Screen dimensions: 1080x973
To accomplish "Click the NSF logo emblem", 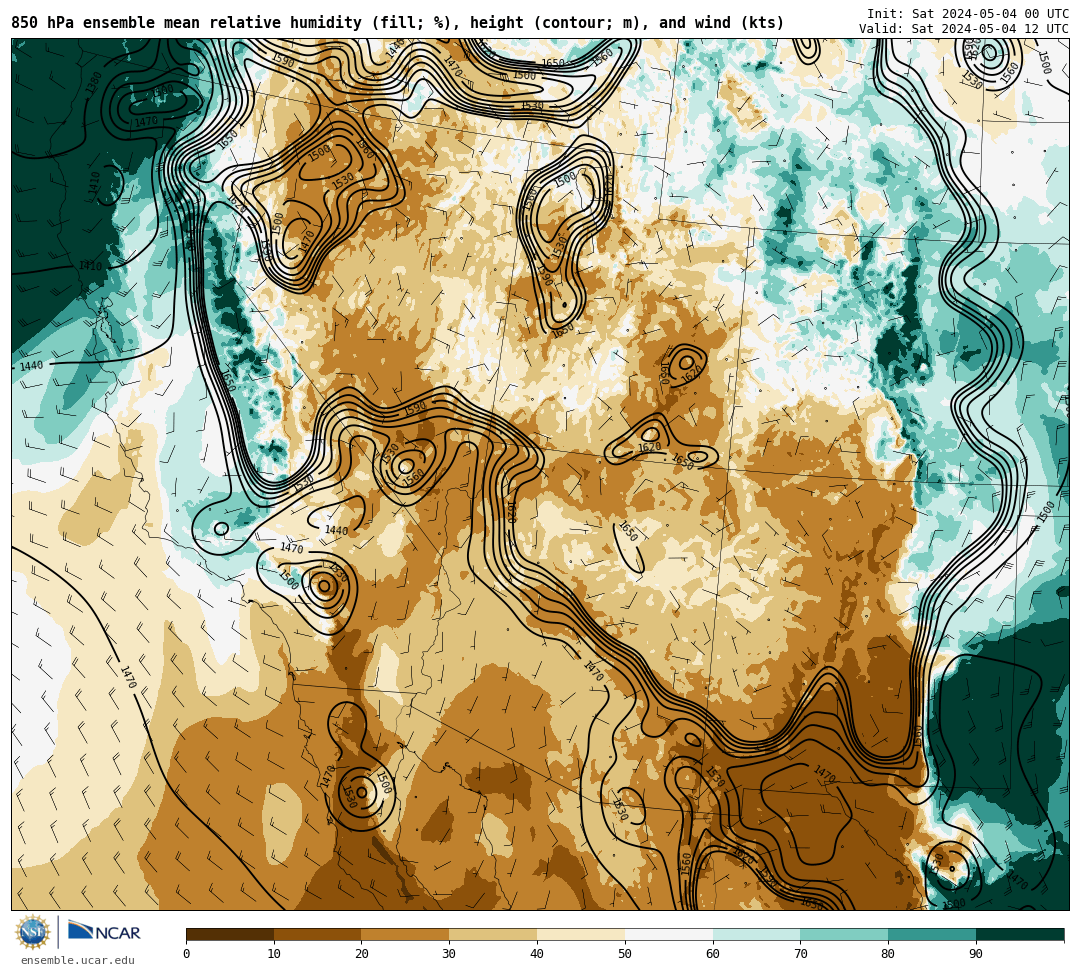I will pos(32,932).
